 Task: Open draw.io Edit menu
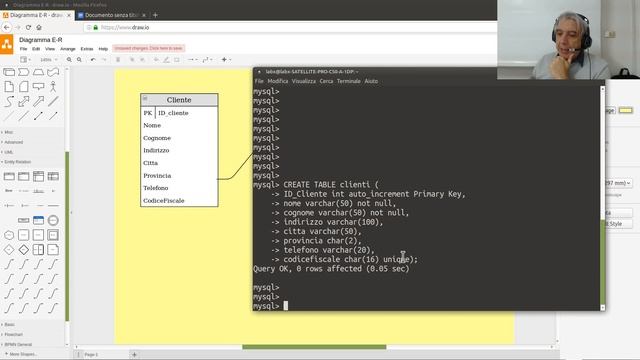click(x=36, y=49)
